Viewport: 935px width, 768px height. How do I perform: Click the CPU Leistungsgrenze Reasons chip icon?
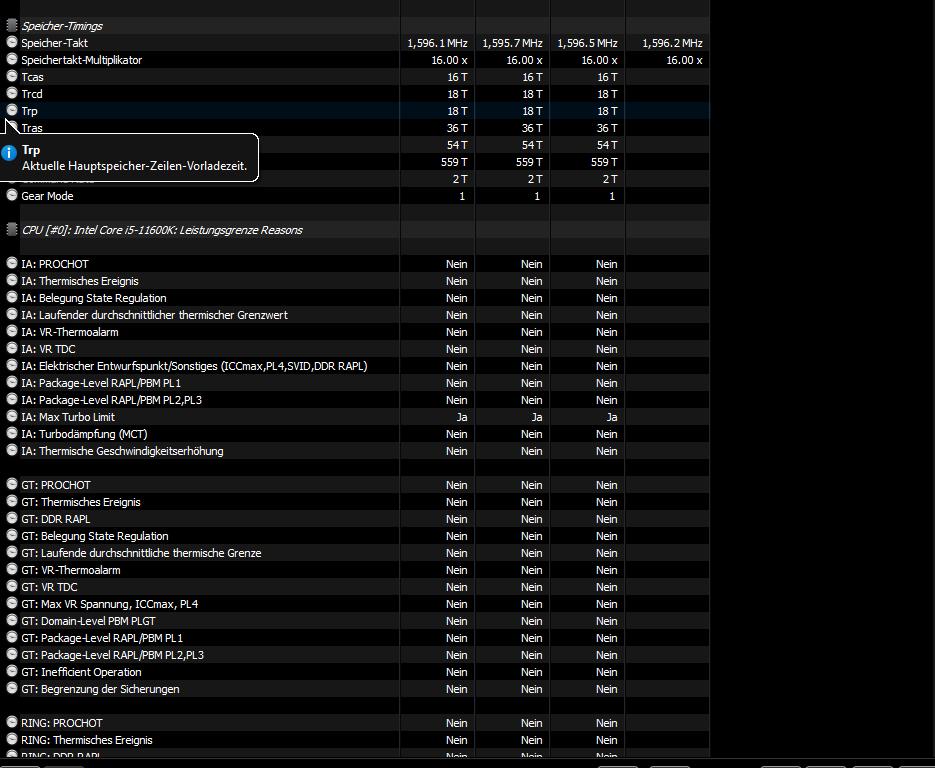pyautogui.click(x=11, y=230)
